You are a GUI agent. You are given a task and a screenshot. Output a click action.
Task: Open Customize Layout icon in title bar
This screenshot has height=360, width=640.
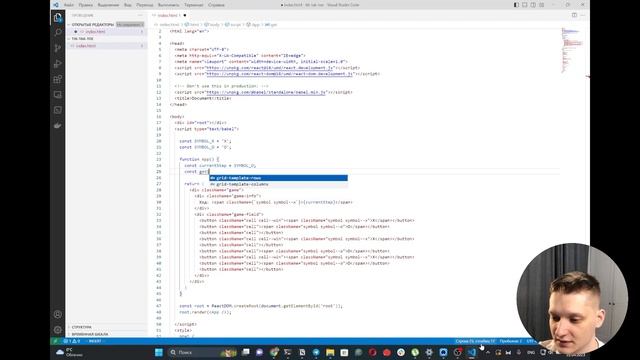[x=542, y=5]
